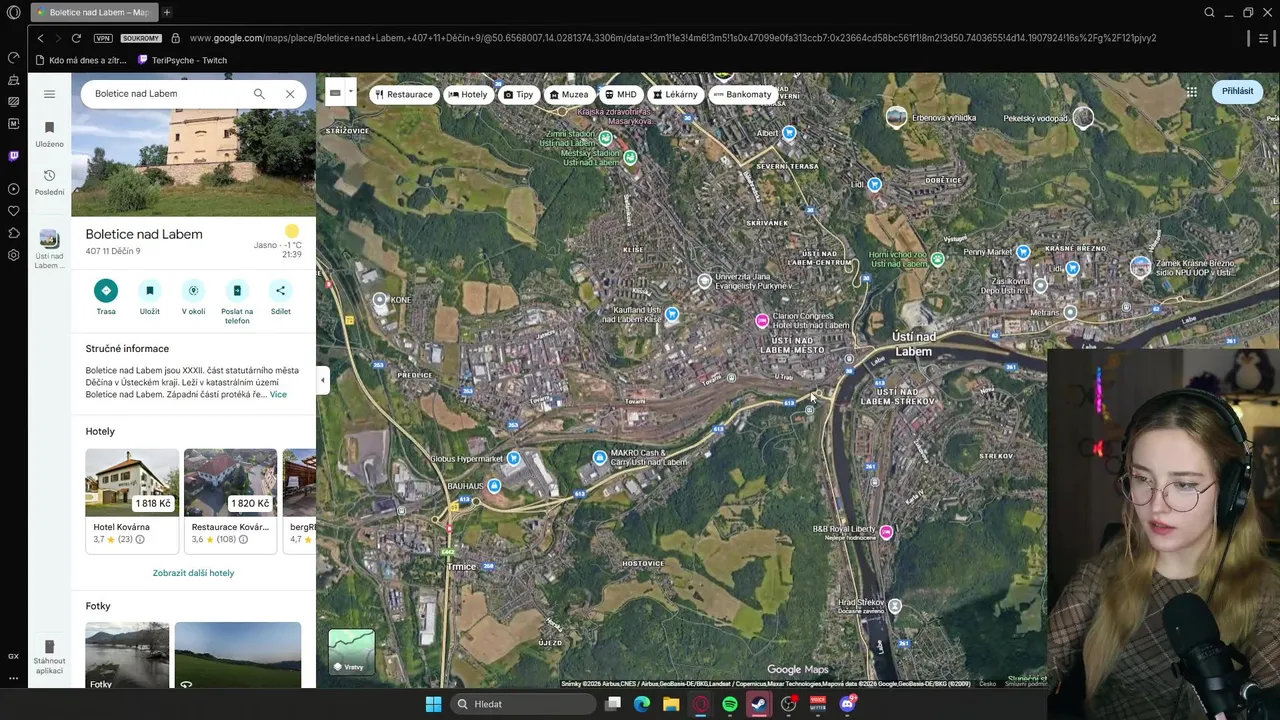Click the search magnifier icon
The image size is (1280, 720).
point(259,94)
